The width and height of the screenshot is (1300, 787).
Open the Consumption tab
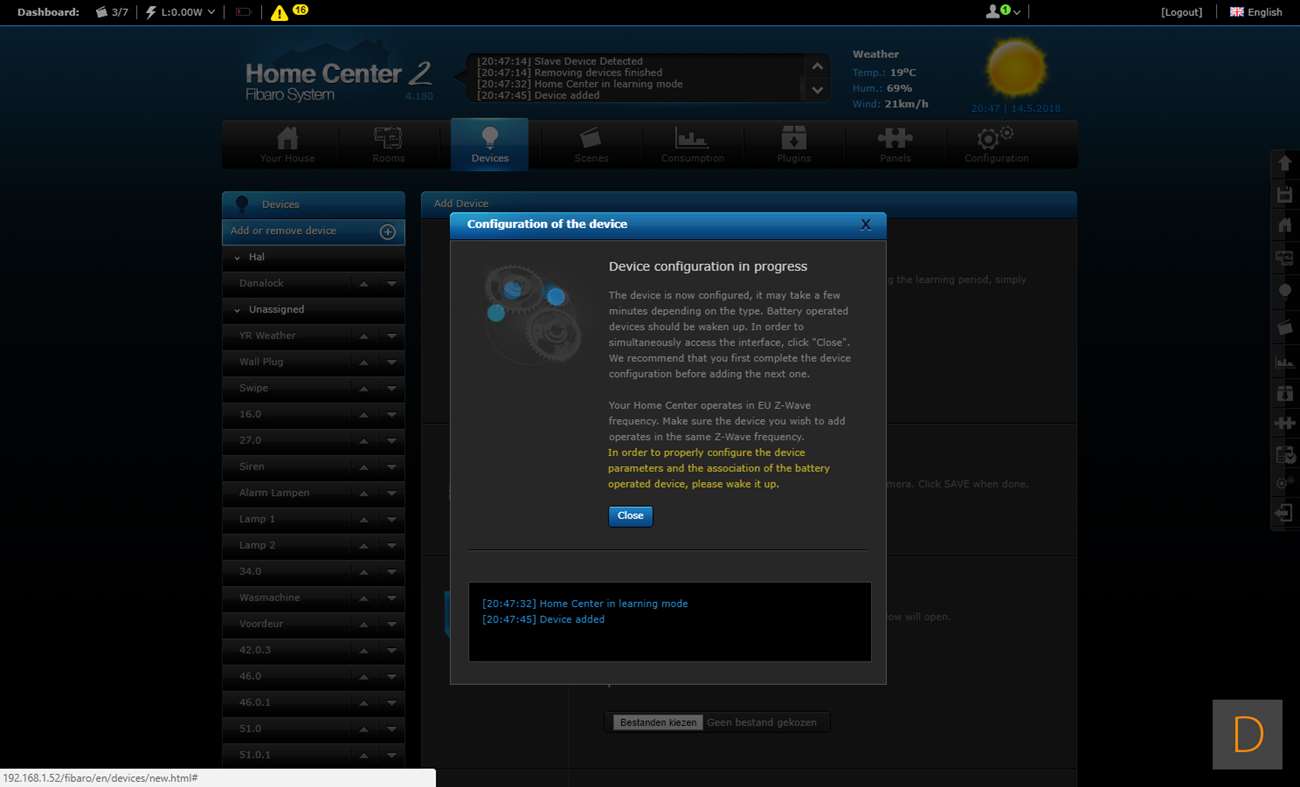tap(692, 145)
